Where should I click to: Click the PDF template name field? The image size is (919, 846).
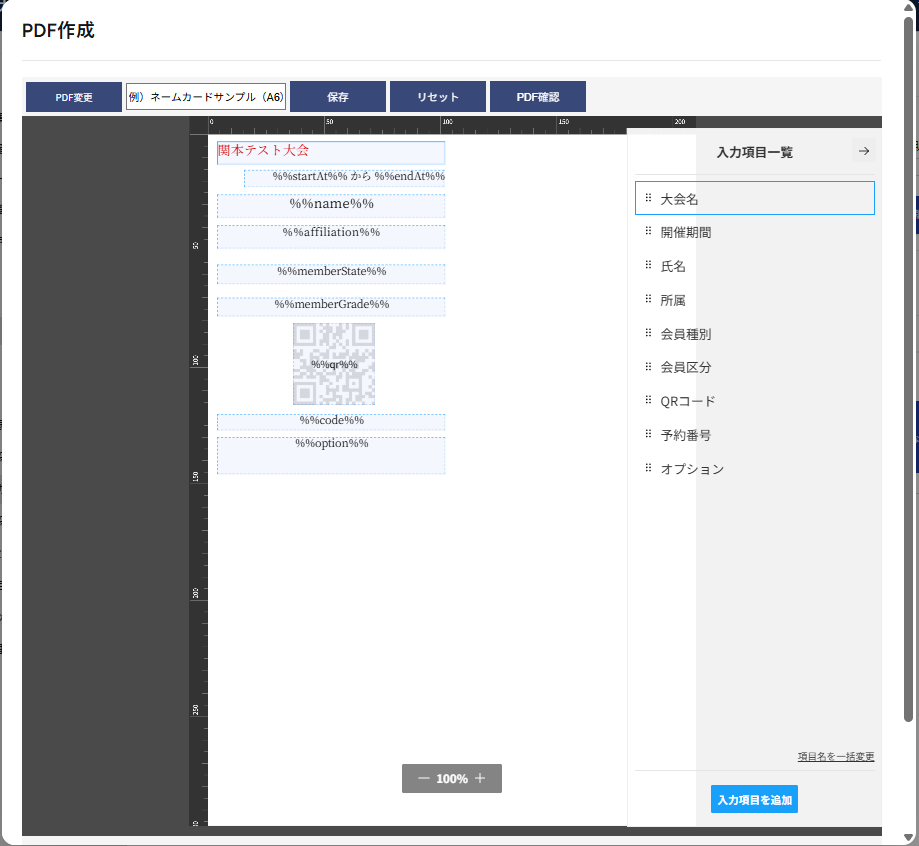(206, 97)
